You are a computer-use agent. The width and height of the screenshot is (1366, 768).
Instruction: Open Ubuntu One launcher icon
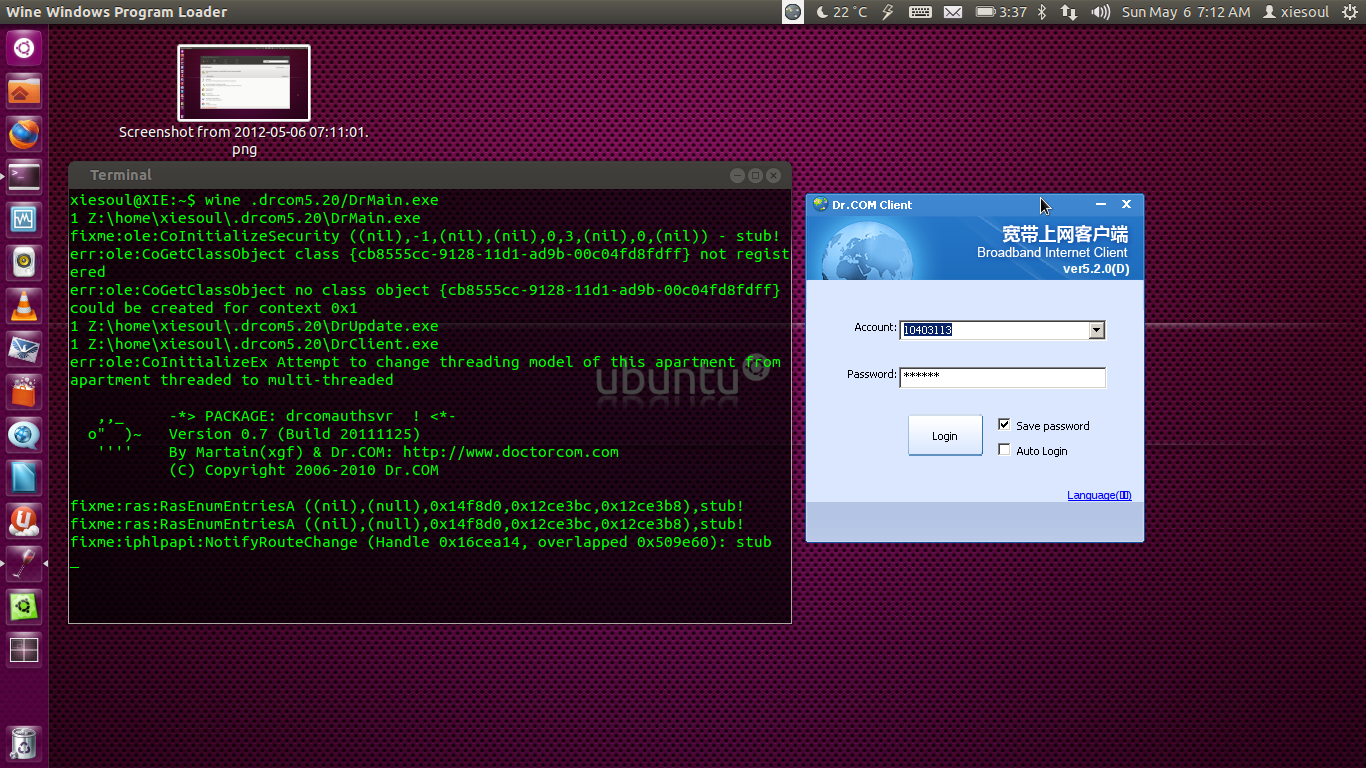point(24,520)
